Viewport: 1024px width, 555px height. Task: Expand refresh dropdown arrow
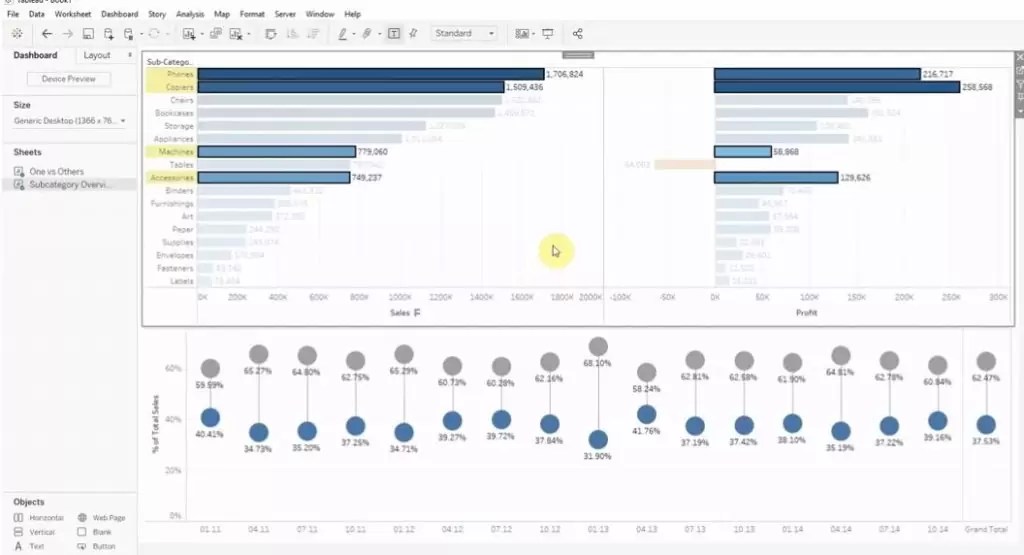point(167,34)
